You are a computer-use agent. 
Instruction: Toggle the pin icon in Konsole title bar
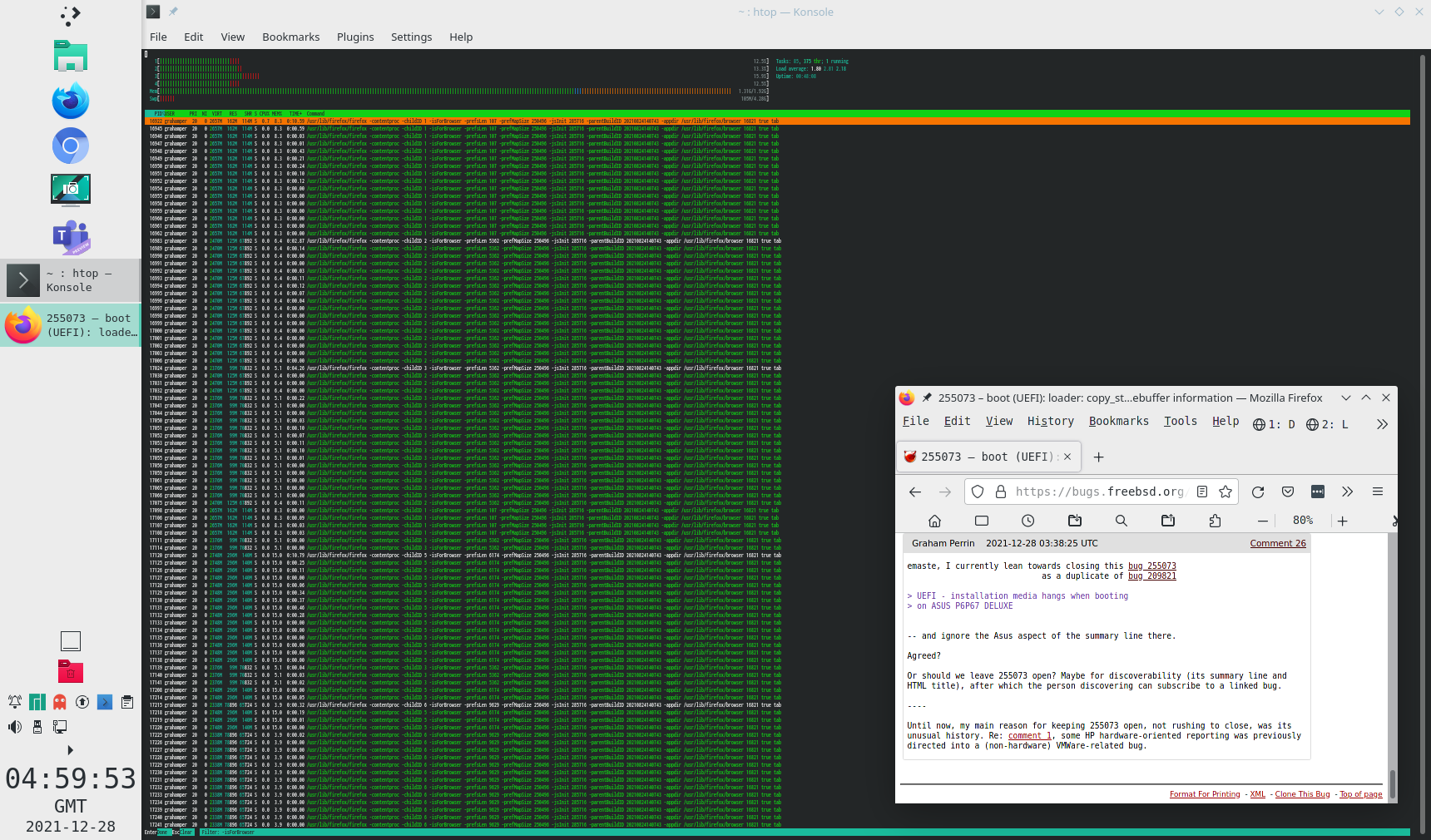(x=173, y=12)
